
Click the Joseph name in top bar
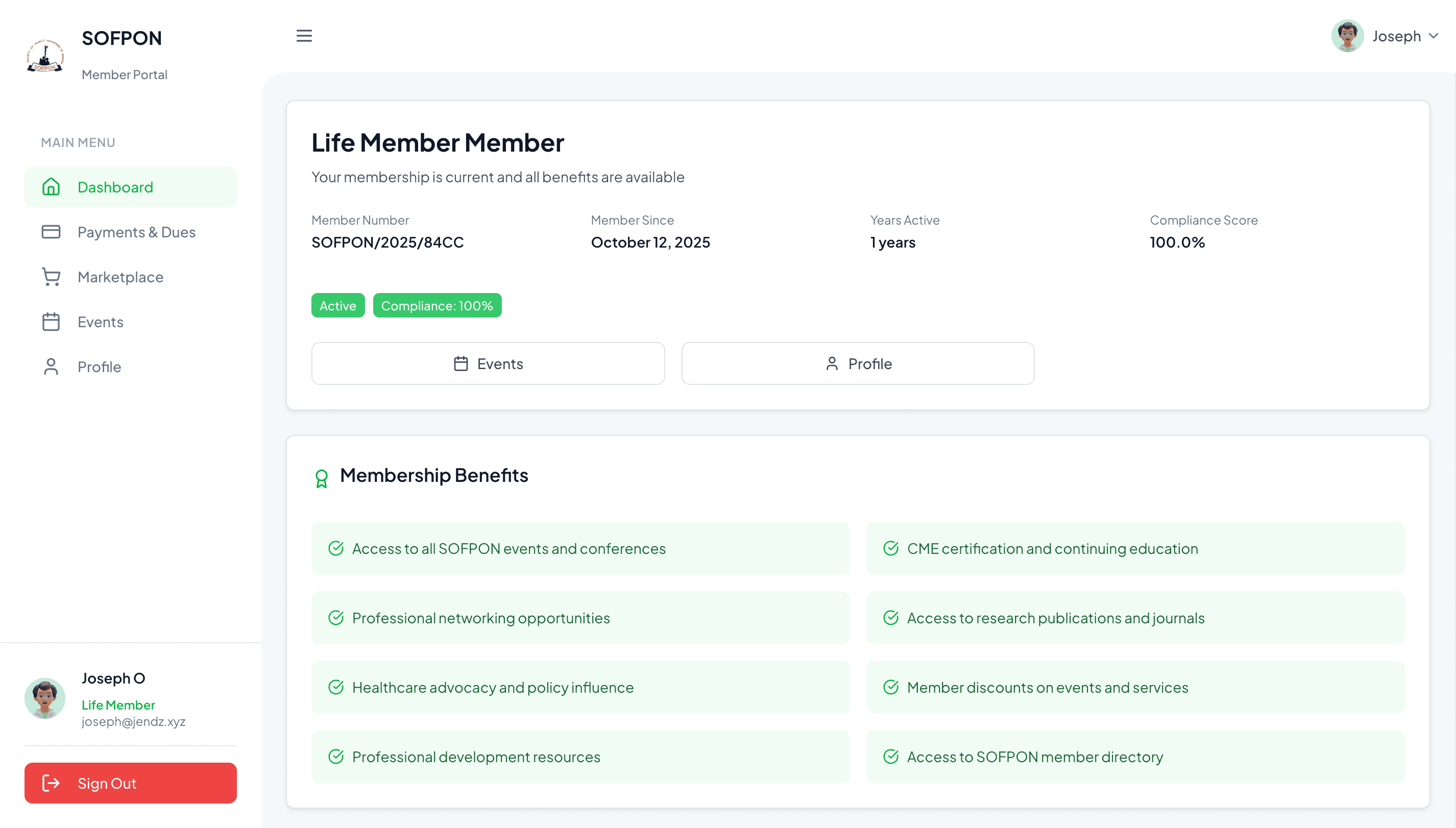(x=1396, y=36)
